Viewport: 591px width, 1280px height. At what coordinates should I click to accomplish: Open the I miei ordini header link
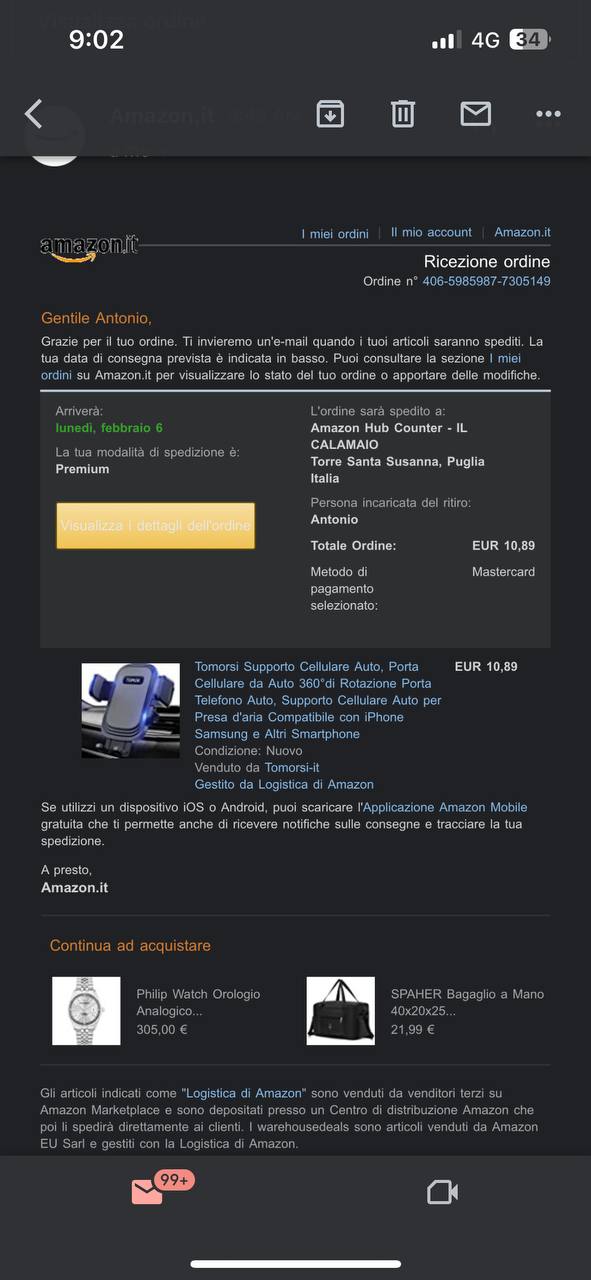point(335,234)
